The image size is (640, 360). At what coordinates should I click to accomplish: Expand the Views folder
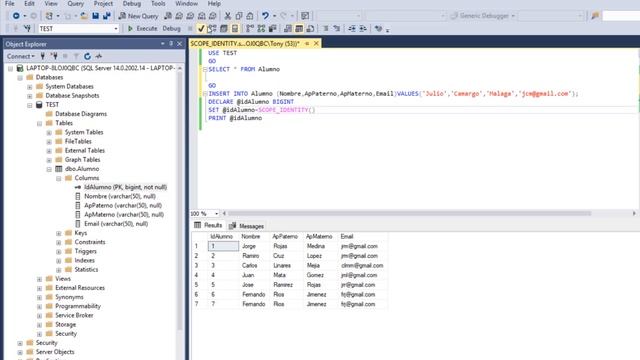40,279
